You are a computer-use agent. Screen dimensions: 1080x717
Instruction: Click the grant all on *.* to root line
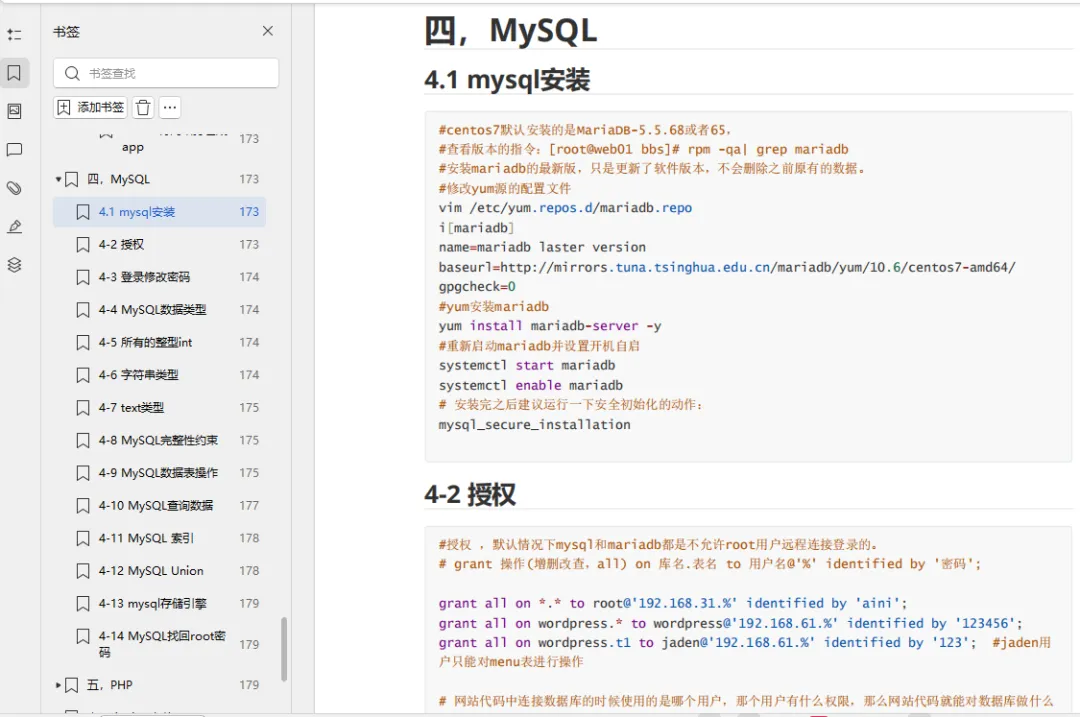point(673,603)
